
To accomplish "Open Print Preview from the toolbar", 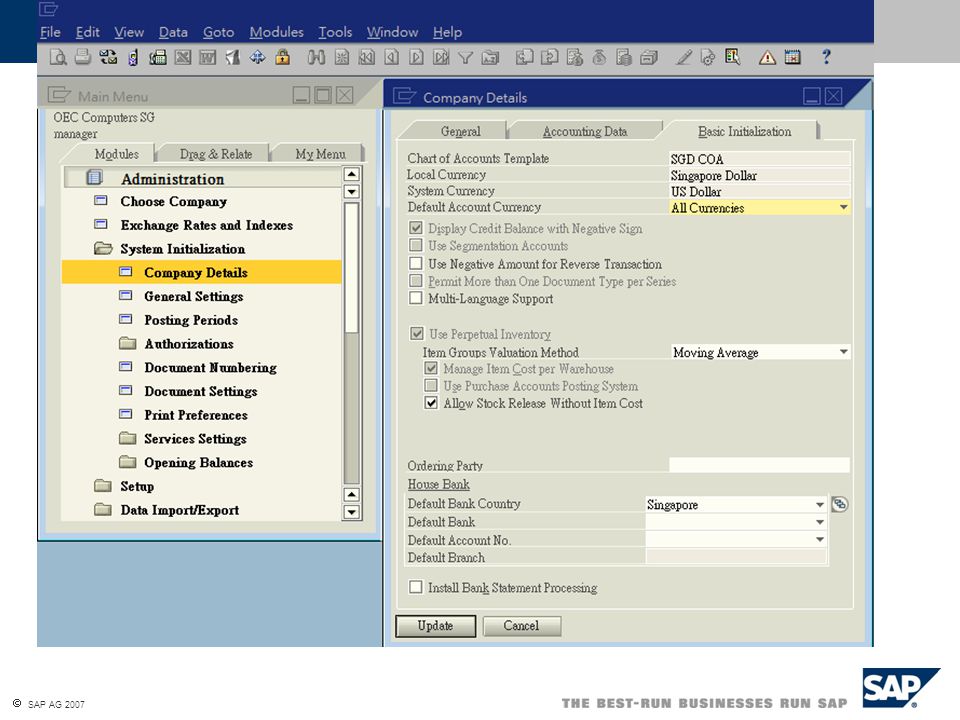I will (58, 57).
